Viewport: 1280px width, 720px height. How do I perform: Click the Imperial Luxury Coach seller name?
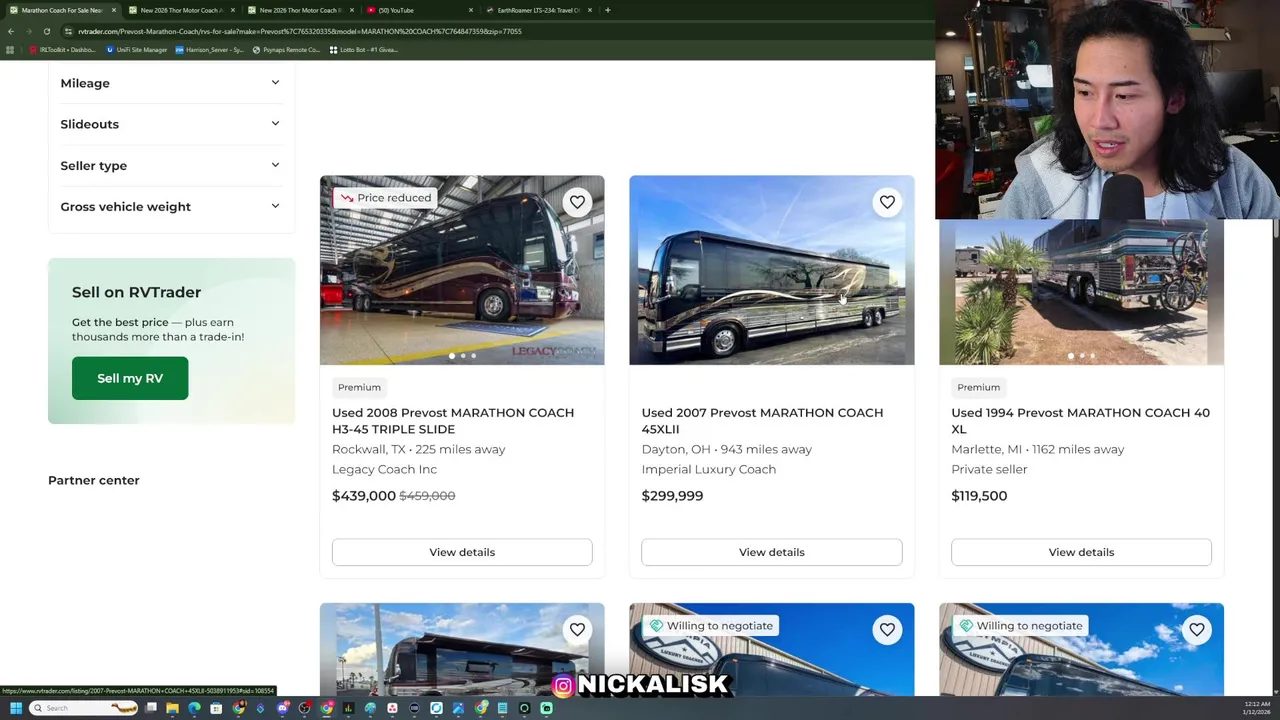[709, 469]
